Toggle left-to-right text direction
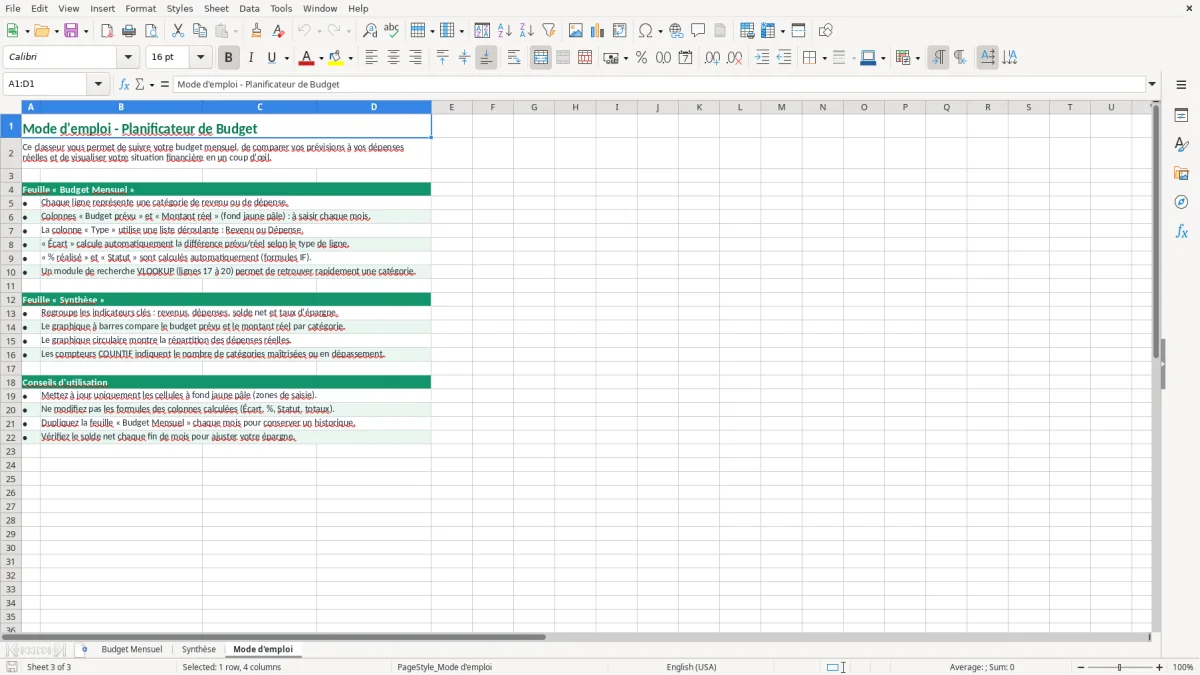The height and width of the screenshot is (675, 1200). pos(938,58)
